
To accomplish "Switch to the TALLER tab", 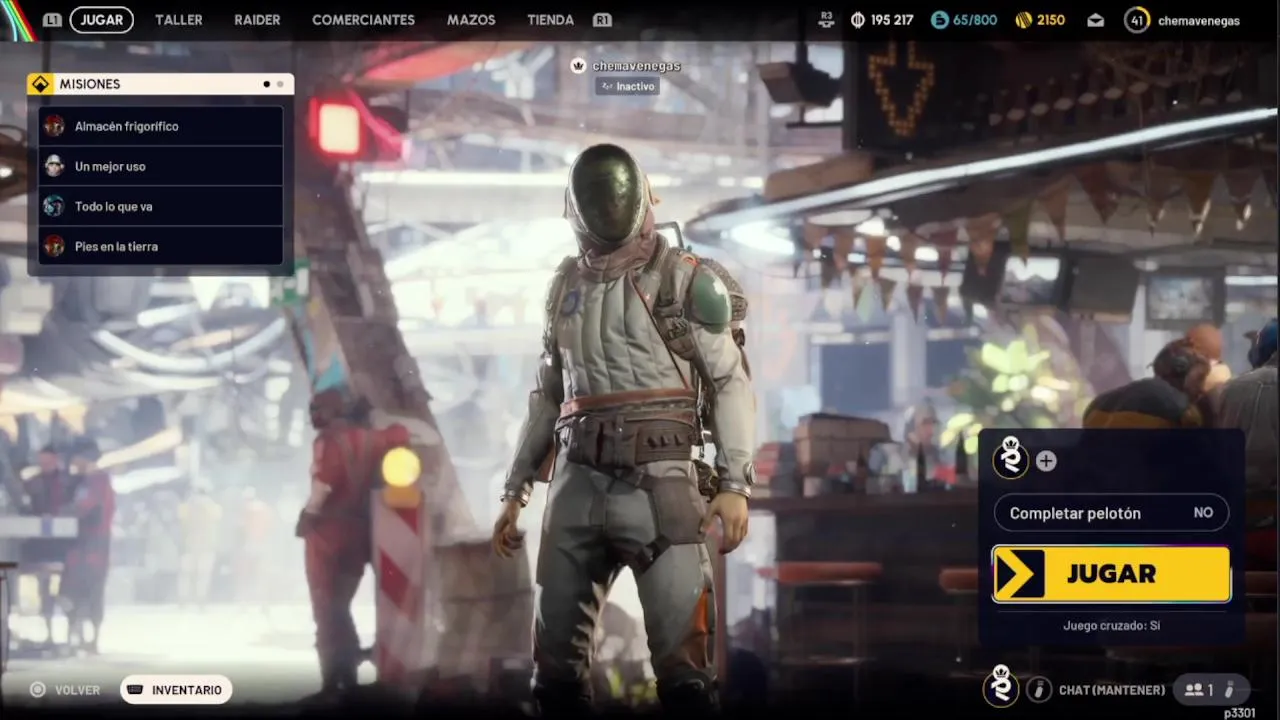I will [x=178, y=19].
